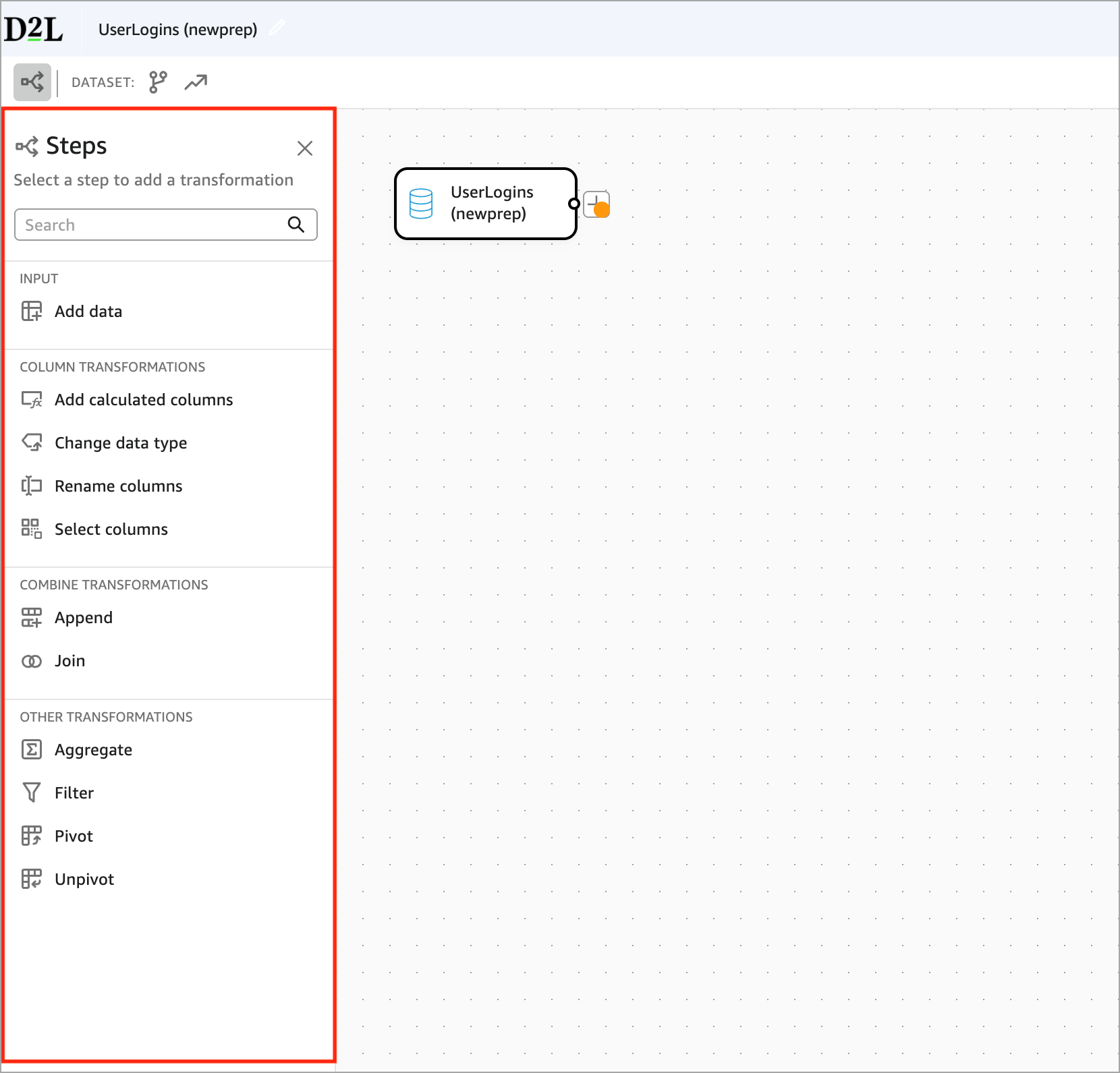The width and height of the screenshot is (1120, 1073).
Task: Click the D2L logo
Action: pos(33,28)
